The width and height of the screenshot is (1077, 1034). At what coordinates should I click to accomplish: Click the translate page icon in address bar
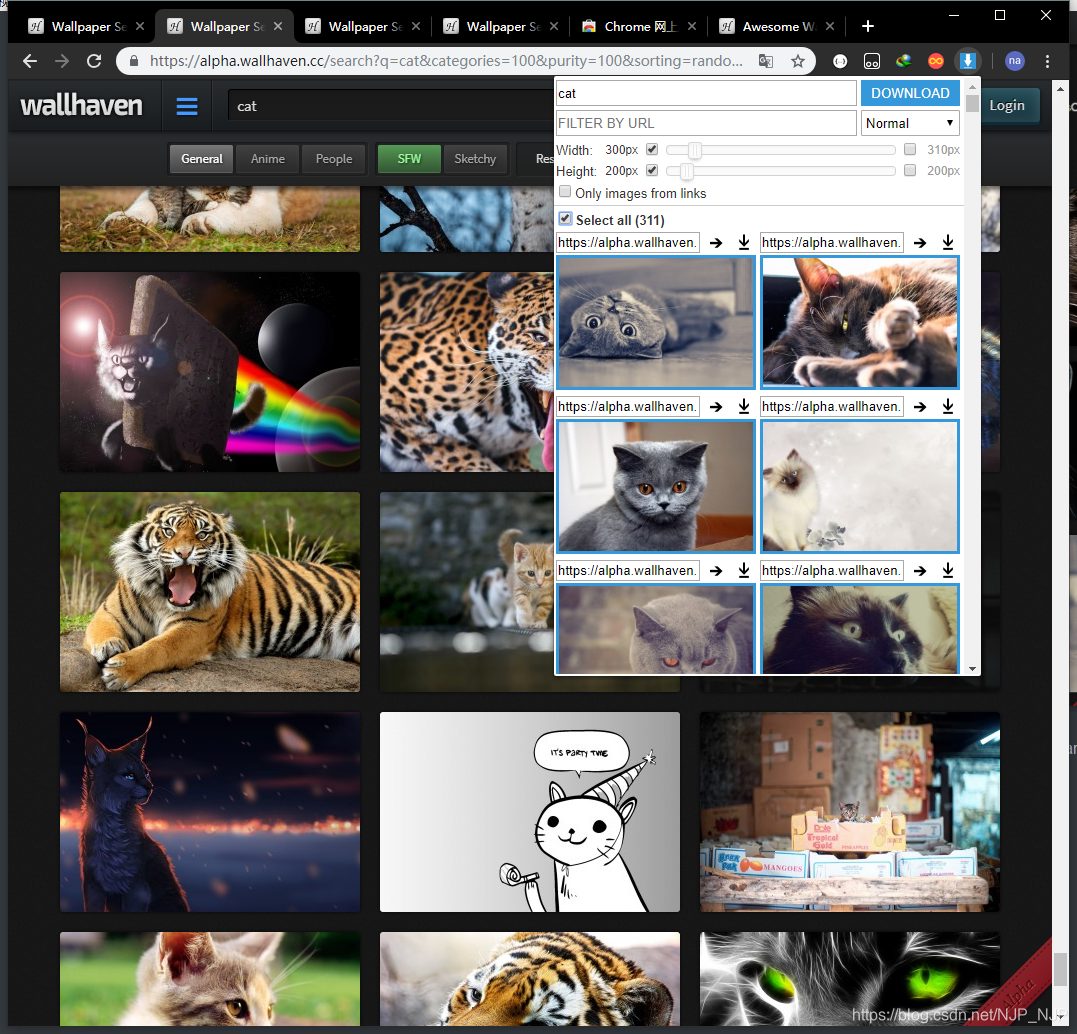pyautogui.click(x=766, y=61)
